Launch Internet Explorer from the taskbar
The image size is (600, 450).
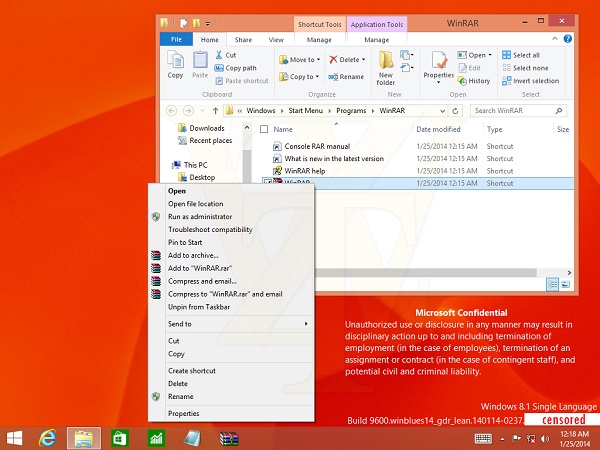coord(46,437)
